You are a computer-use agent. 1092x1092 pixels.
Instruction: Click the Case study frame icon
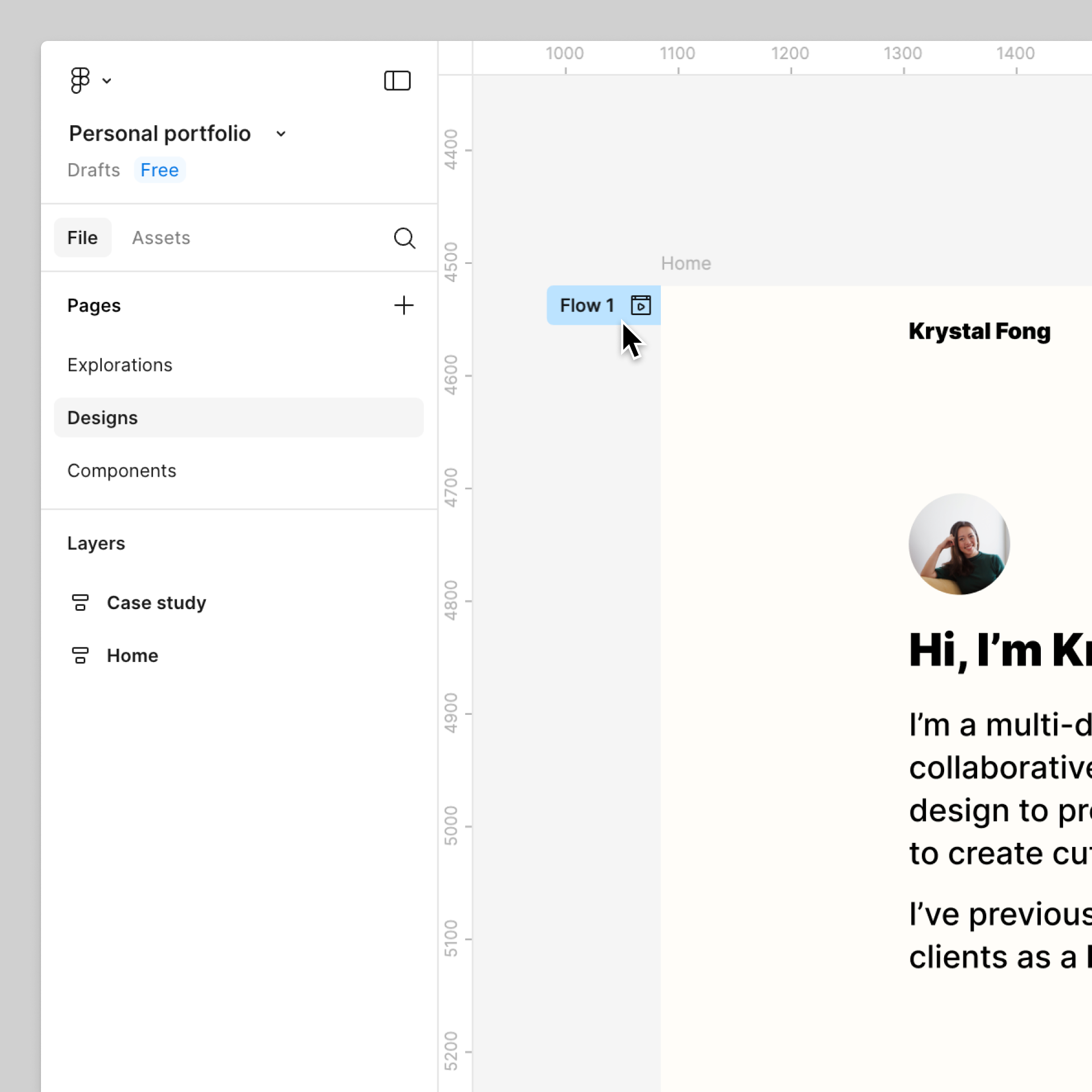[x=80, y=602]
